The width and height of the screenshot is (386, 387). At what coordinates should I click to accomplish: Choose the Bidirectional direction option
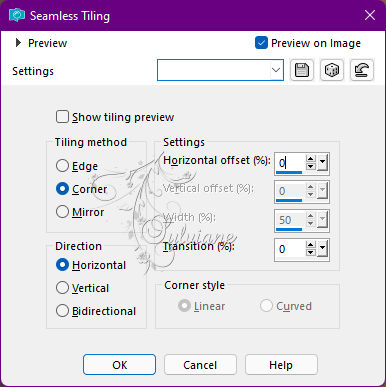point(62,311)
